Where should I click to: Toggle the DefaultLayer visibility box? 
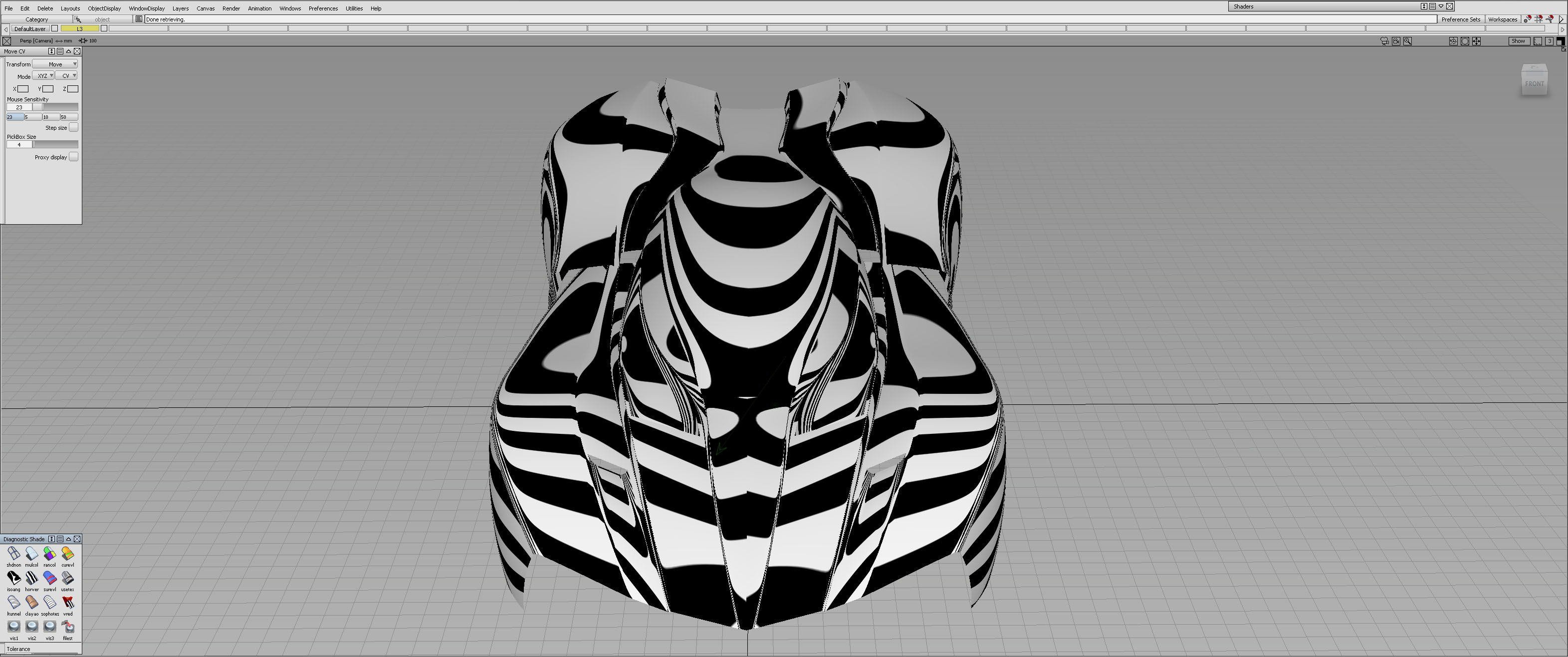tap(55, 28)
